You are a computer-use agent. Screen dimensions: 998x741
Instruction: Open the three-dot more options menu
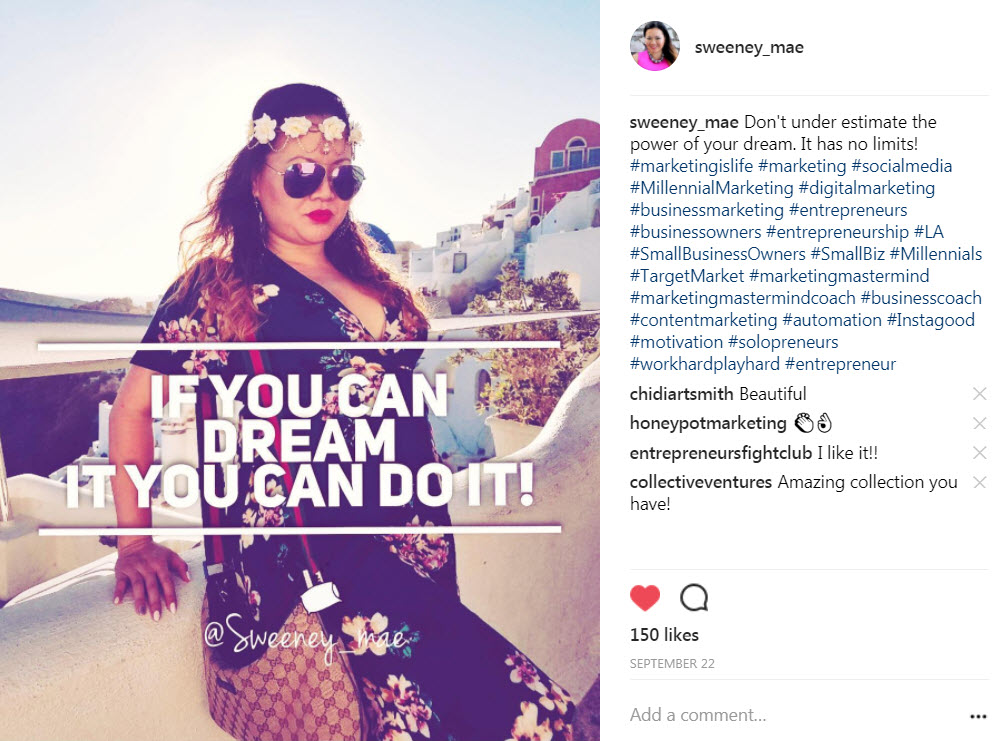[x=978, y=716]
